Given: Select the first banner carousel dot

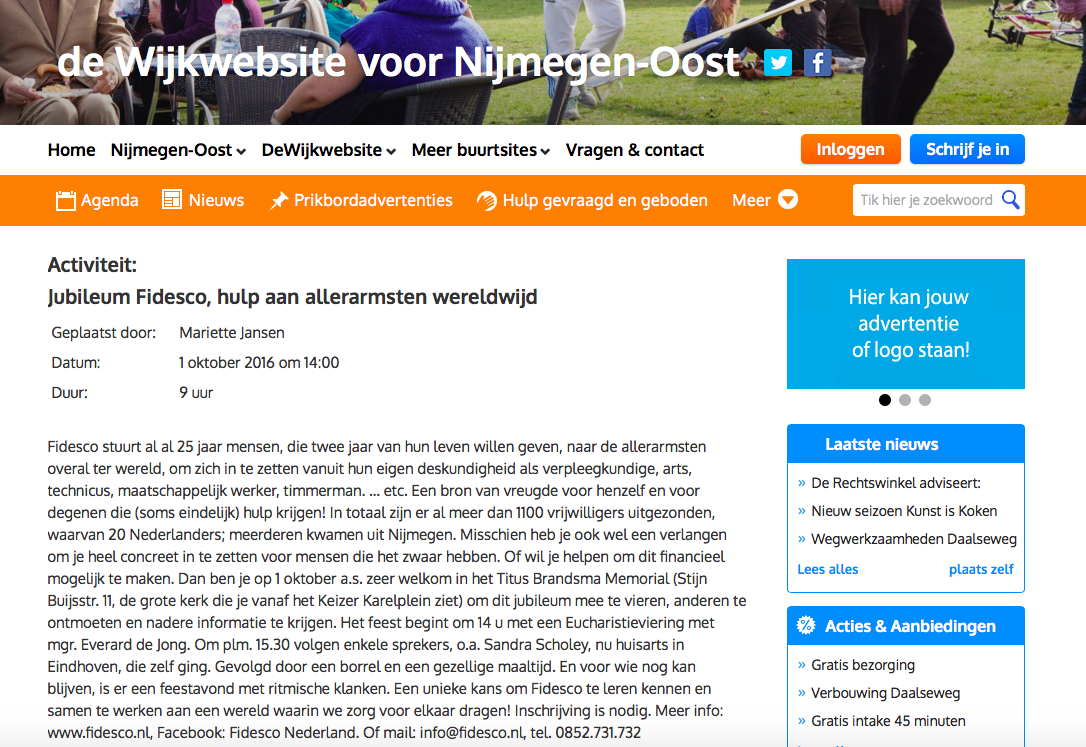Looking at the screenshot, I should coord(884,400).
